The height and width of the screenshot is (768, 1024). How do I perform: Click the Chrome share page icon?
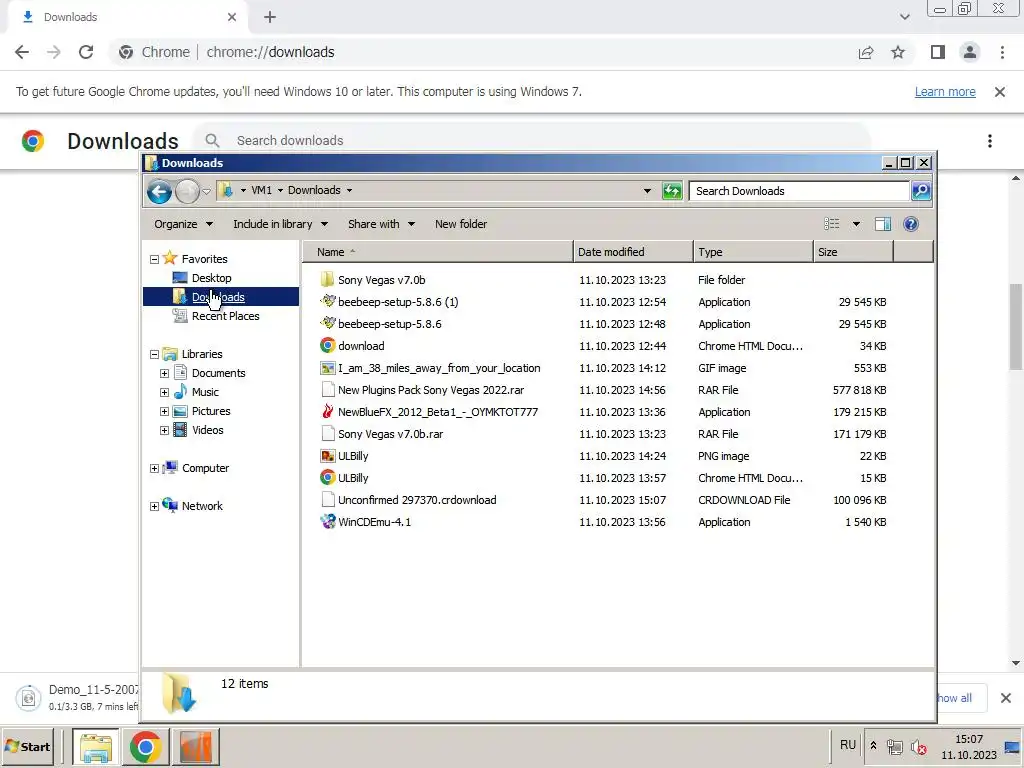tap(866, 52)
